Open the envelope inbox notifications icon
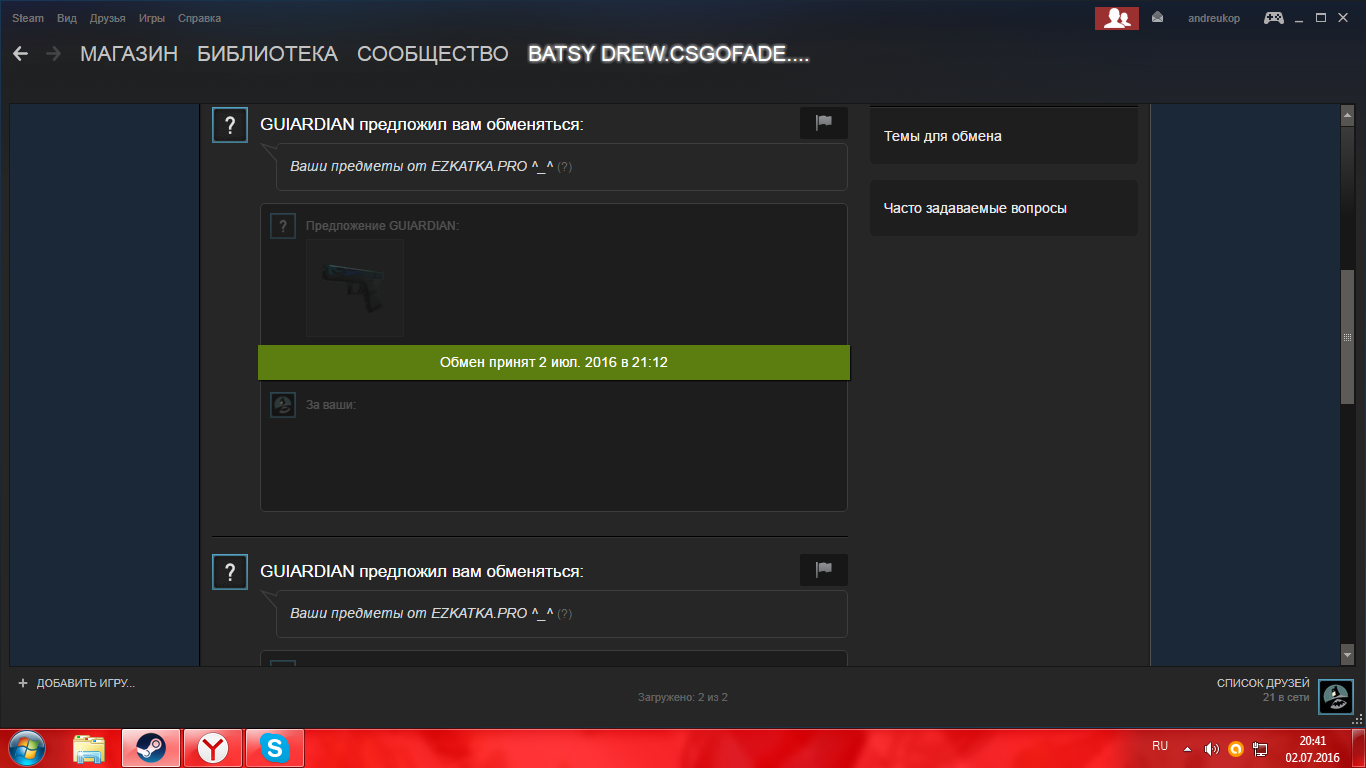The height and width of the screenshot is (768, 1366). click(1157, 17)
